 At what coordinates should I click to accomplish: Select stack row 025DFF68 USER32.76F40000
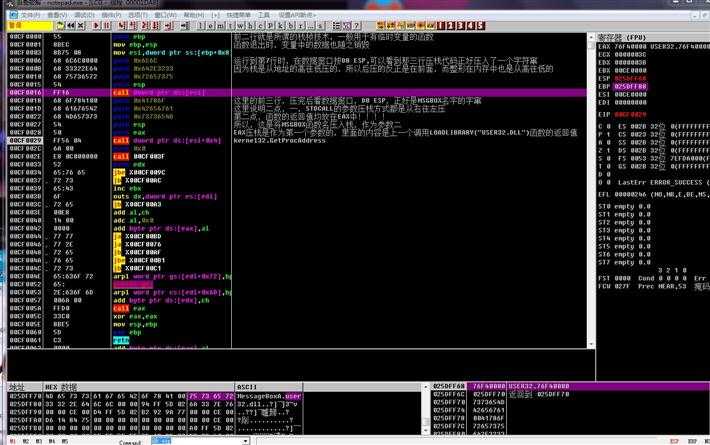tap(571, 386)
